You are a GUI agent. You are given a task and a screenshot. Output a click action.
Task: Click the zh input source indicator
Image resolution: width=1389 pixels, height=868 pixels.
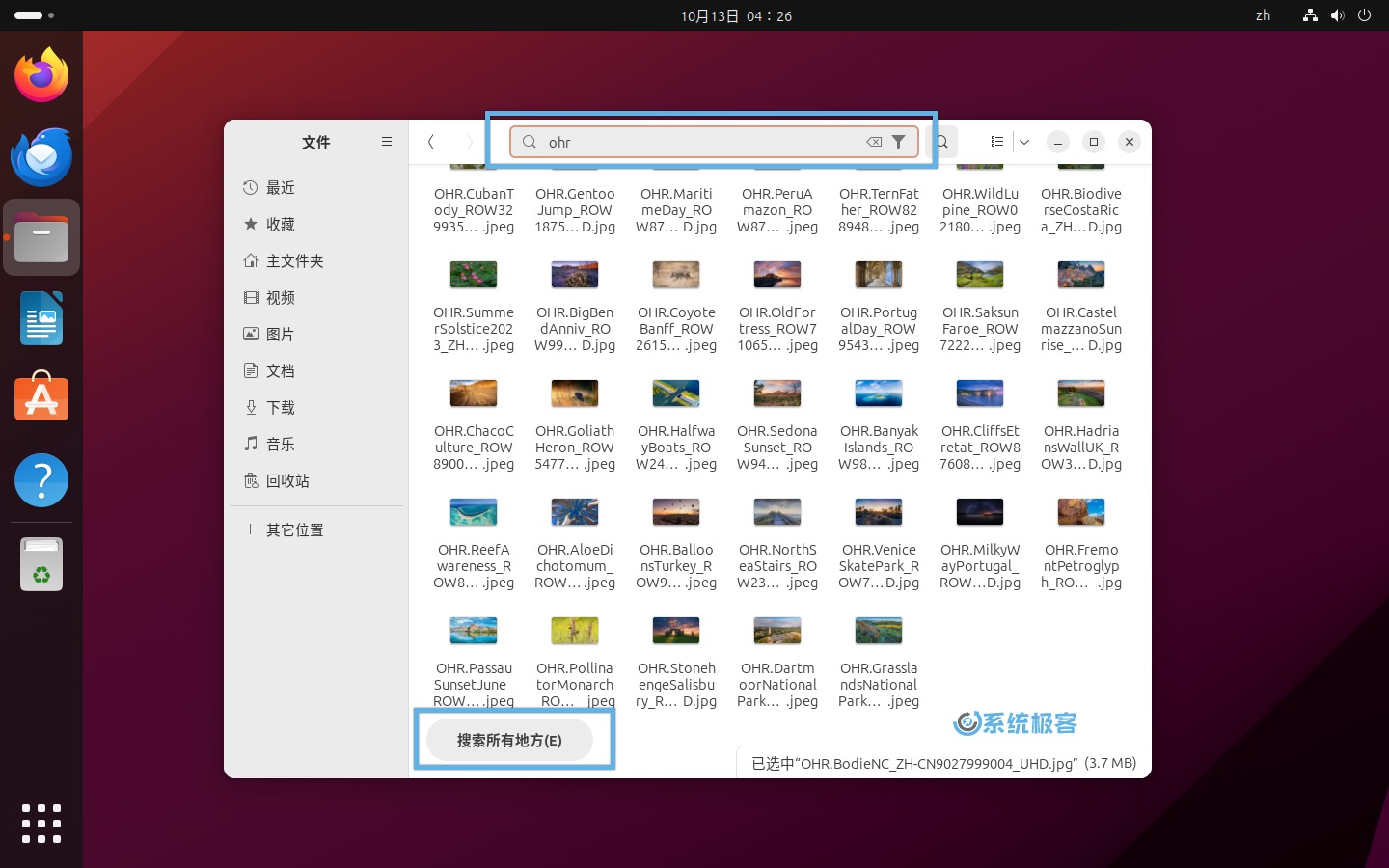(1263, 15)
